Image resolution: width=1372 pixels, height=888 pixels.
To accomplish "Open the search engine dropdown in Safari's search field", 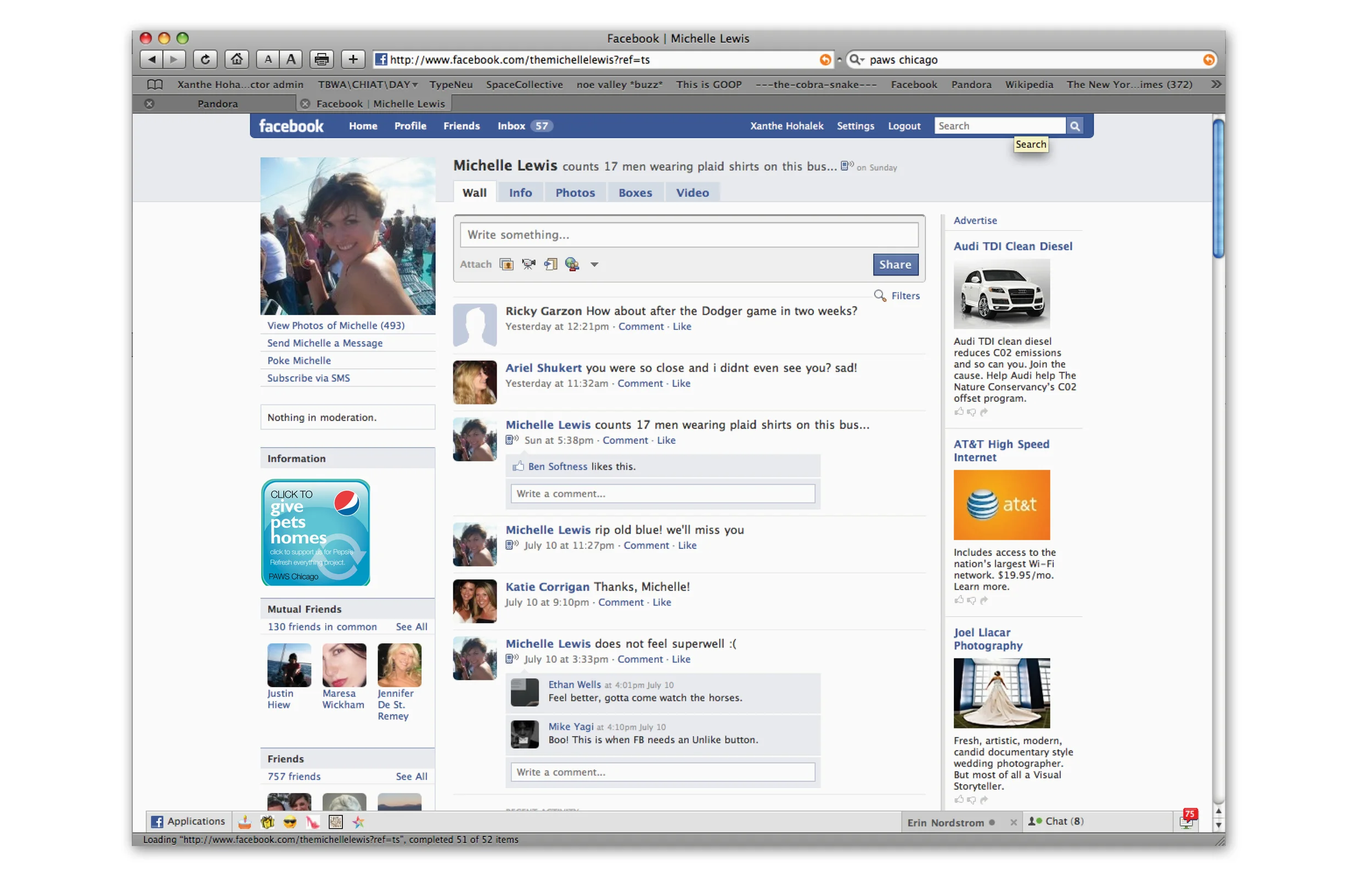I will click(857, 60).
